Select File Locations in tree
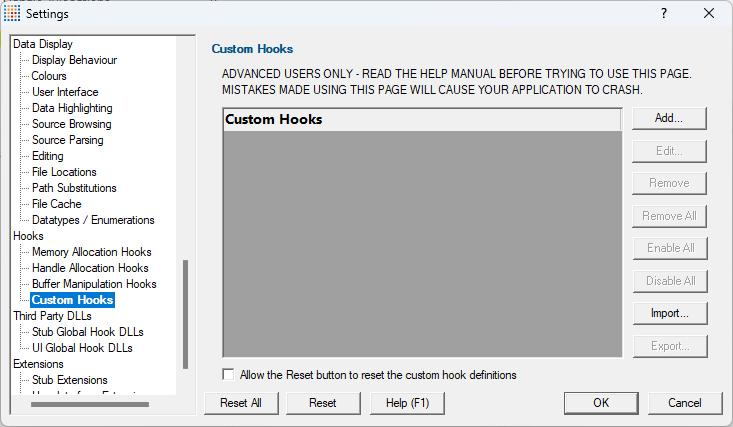 pyautogui.click(x=64, y=172)
